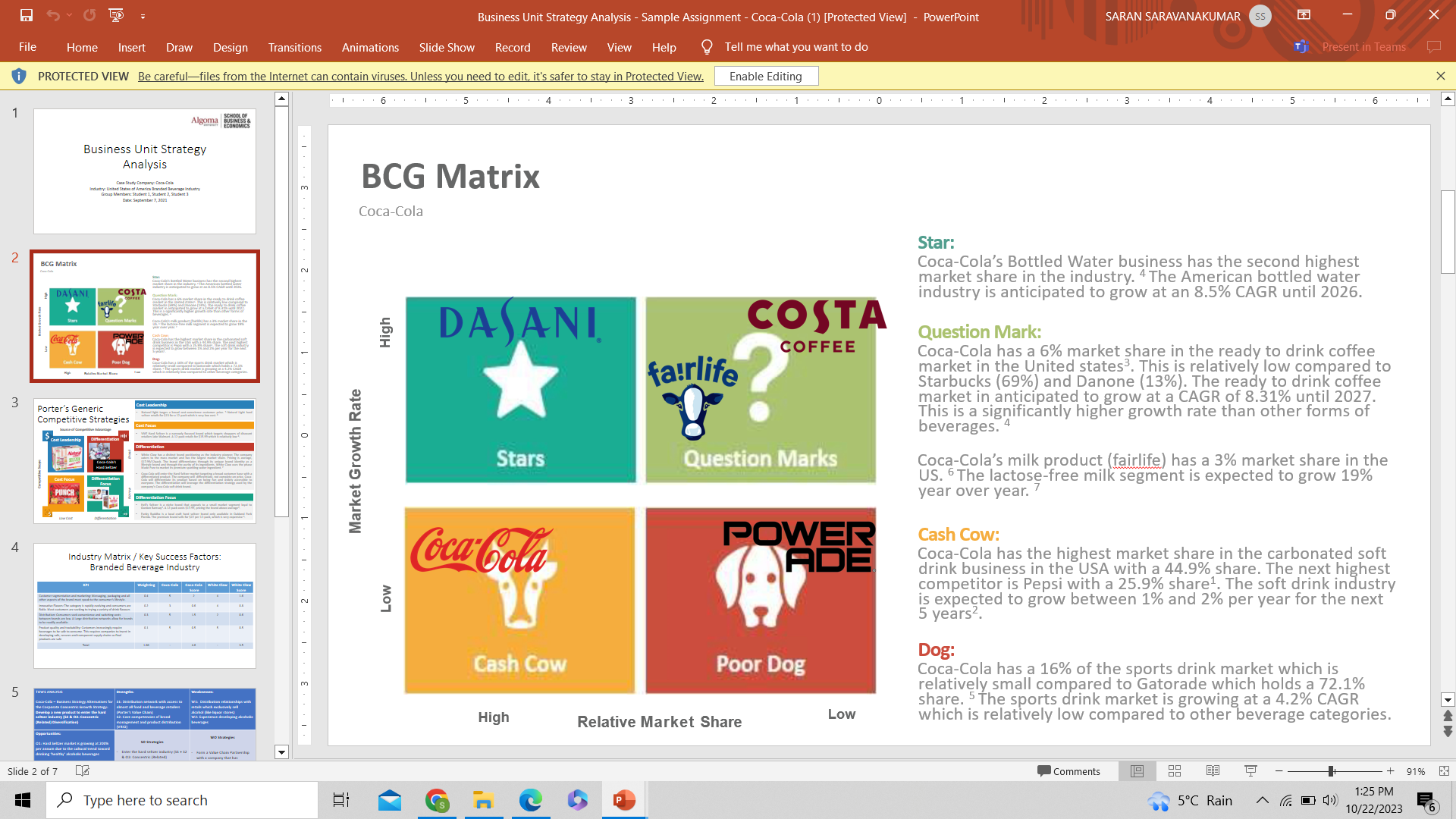Open the Review tab
Screen dimensions: 1456x819
point(569,47)
